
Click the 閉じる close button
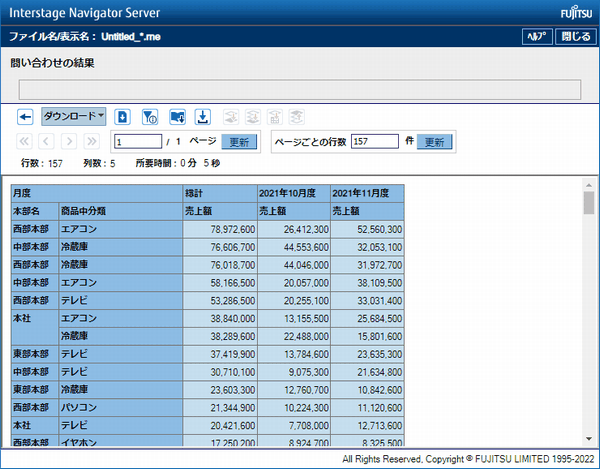(574, 36)
